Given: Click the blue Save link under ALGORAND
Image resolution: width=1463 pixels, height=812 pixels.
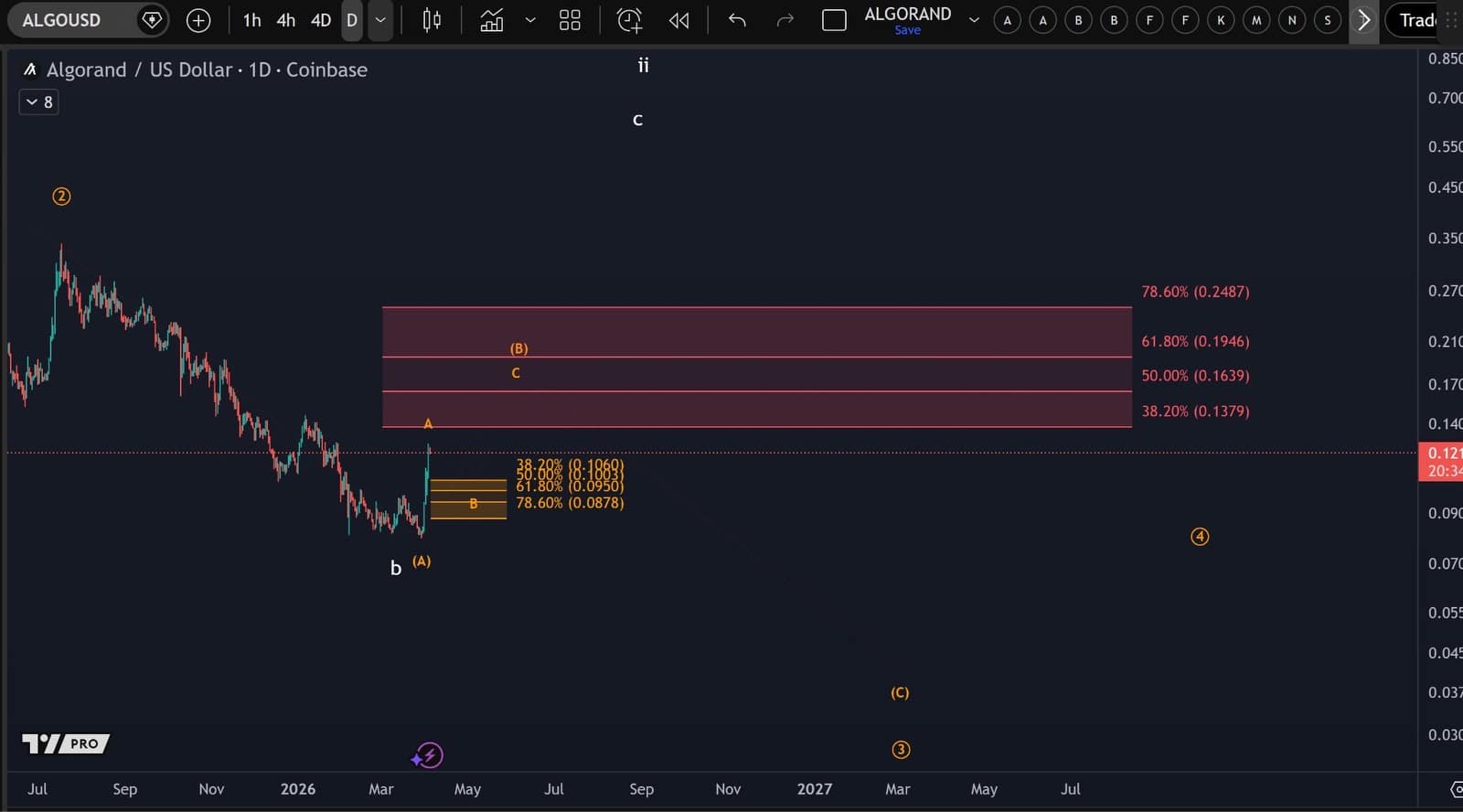Looking at the screenshot, I should [907, 30].
